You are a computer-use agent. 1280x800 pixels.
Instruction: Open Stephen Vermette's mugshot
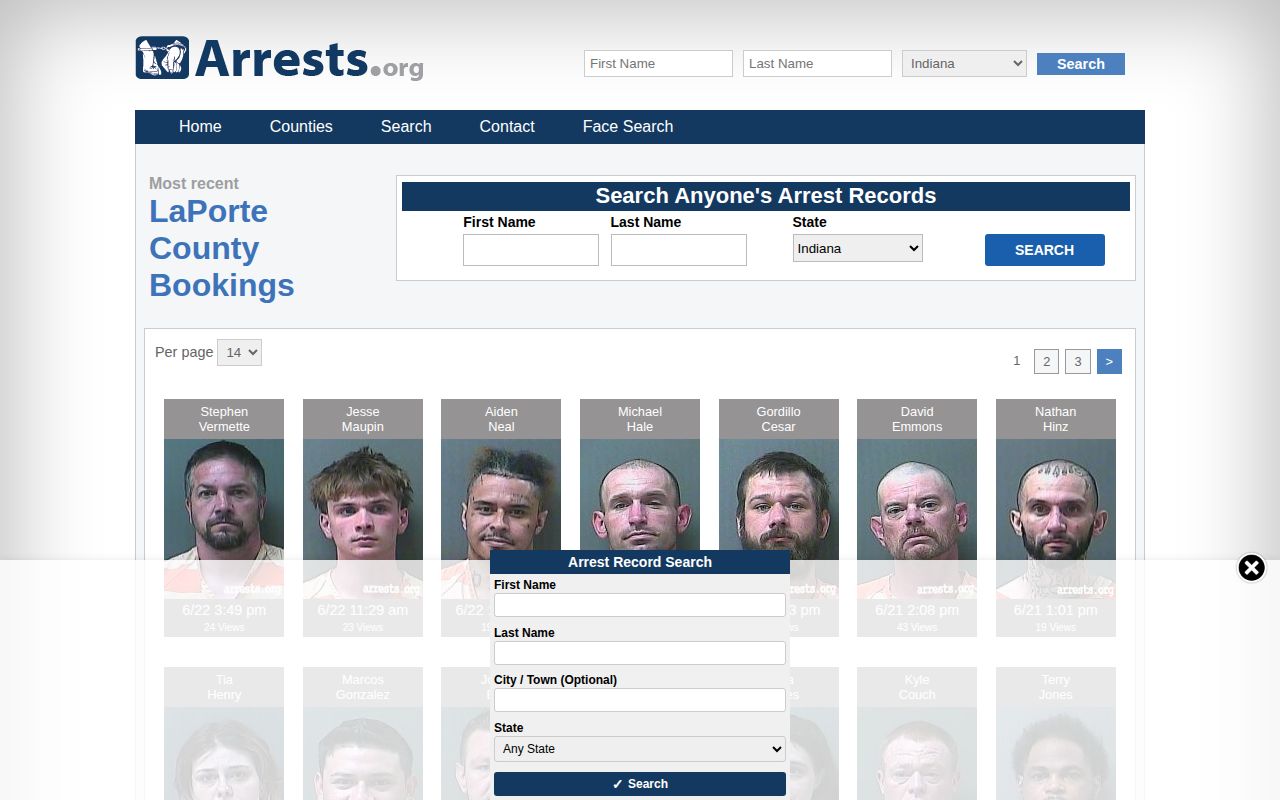coord(224,518)
